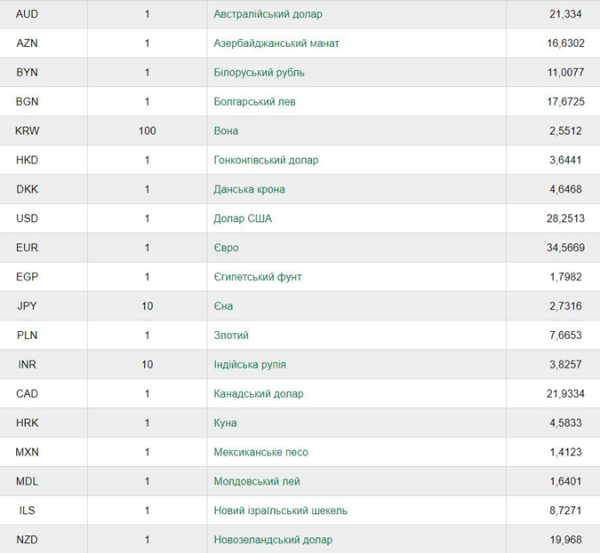This screenshot has height=553, width=600.
Task: Open the Гонконгівський долар link
Action: pos(266,160)
